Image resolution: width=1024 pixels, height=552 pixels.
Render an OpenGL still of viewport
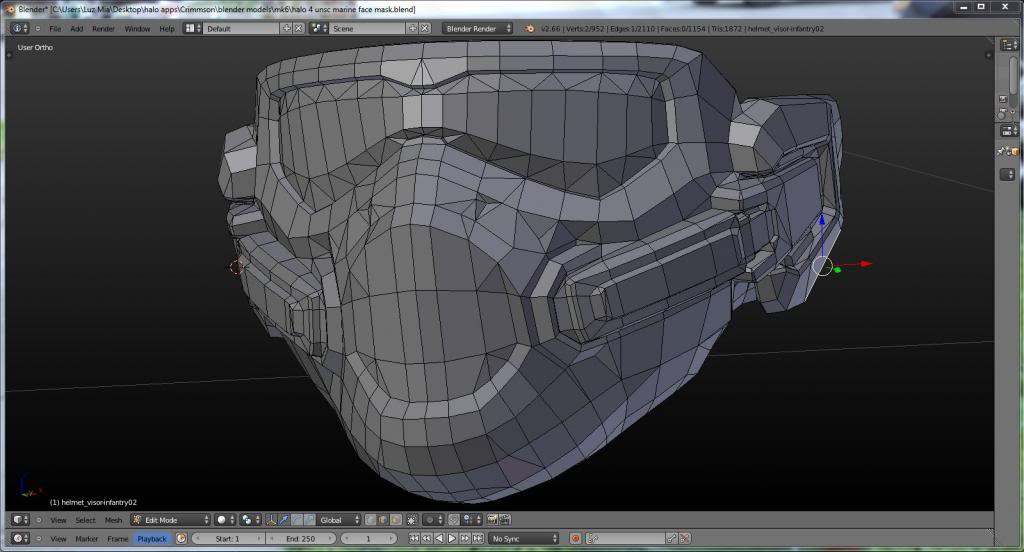[x=492, y=520]
